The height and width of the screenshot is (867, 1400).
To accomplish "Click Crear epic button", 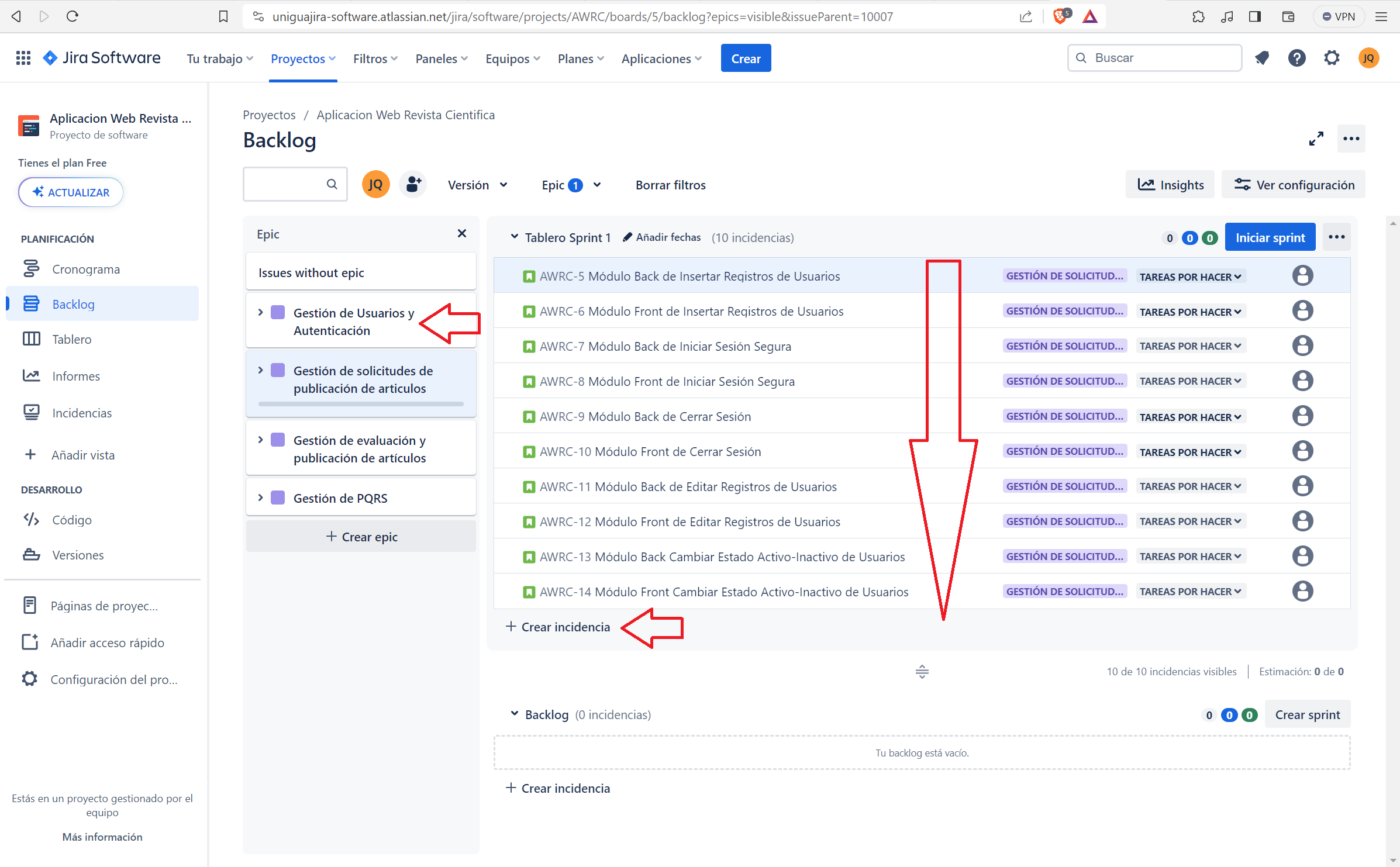I will 361,537.
